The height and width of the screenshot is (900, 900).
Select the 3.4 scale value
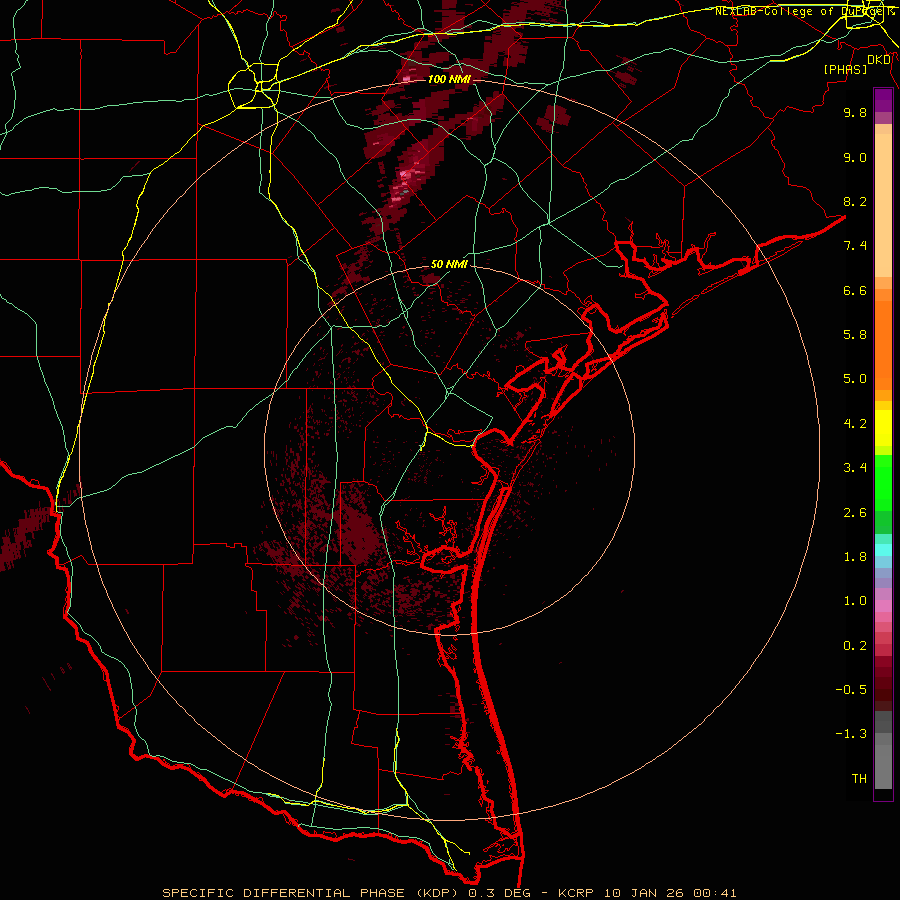(855, 468)
